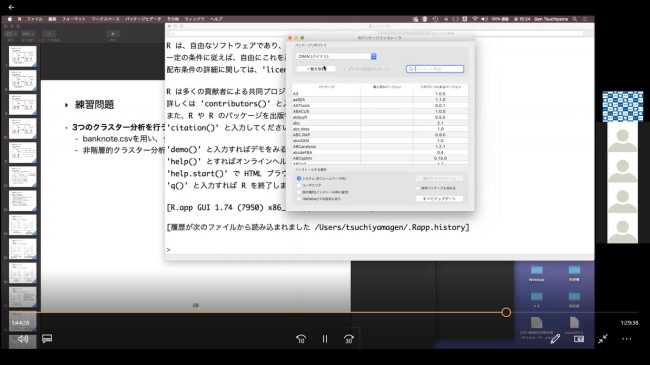
Task: Open the captions speech-bubble icon
Action: pos(47,339)
